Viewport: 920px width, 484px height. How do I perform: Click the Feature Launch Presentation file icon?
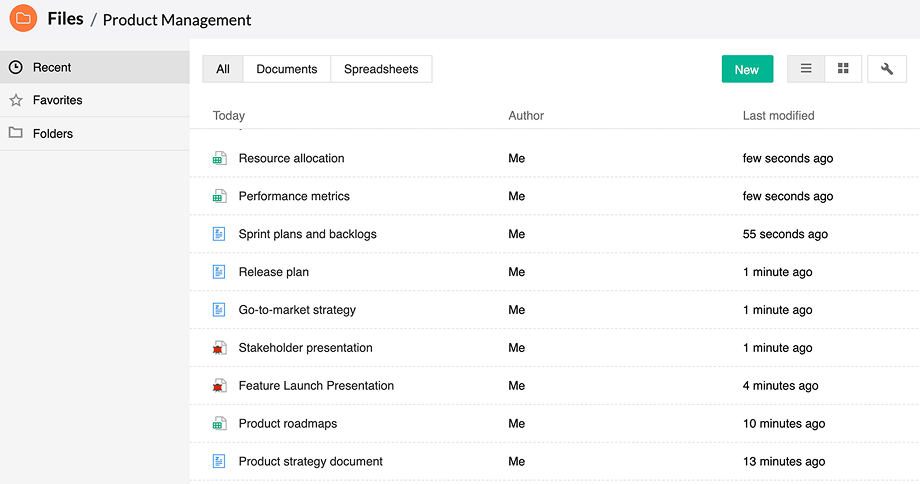pos(219,386)
